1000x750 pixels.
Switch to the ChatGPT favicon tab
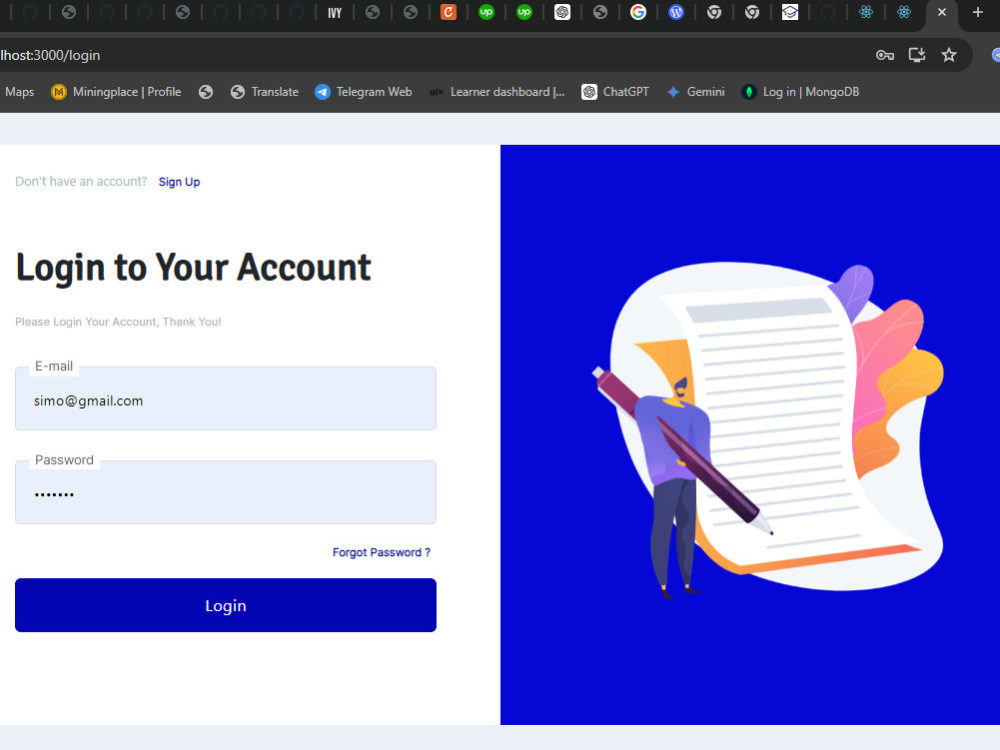tap(562, 12)
